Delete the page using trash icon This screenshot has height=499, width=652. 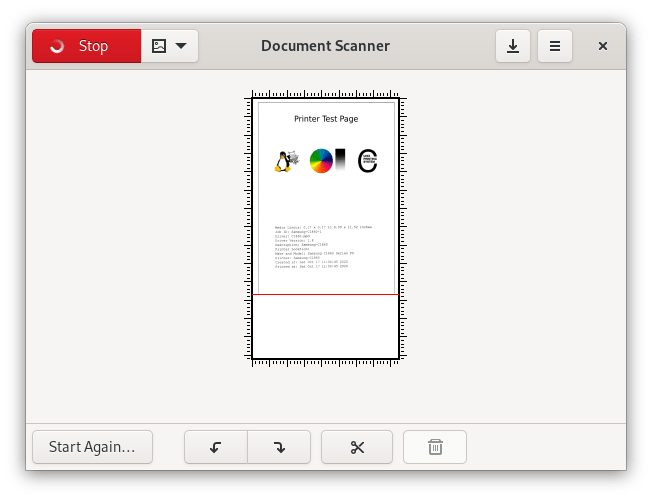tap(435, 447)
